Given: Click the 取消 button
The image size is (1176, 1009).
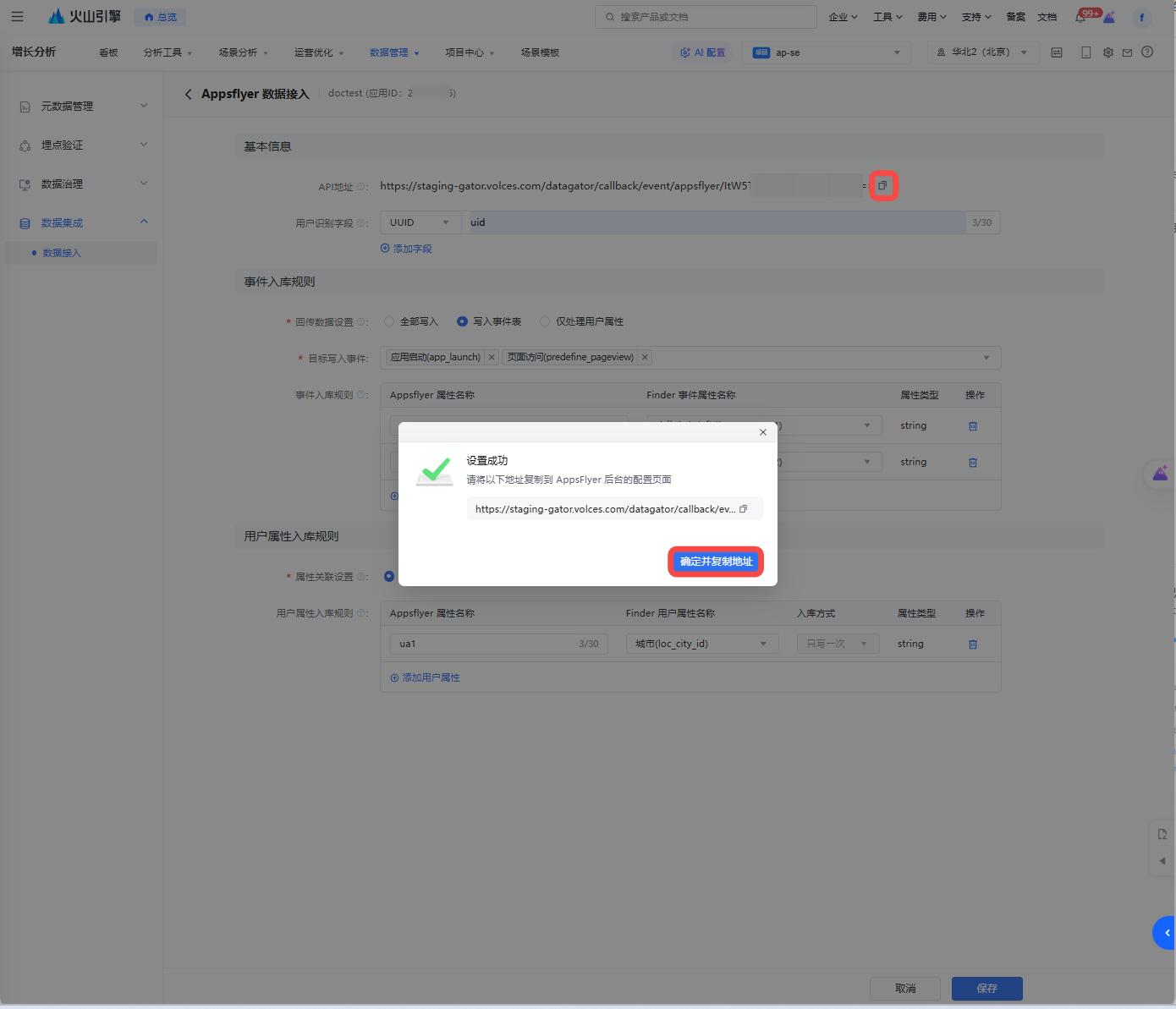Looking at the screenshot, I should [x=905, y=989].
